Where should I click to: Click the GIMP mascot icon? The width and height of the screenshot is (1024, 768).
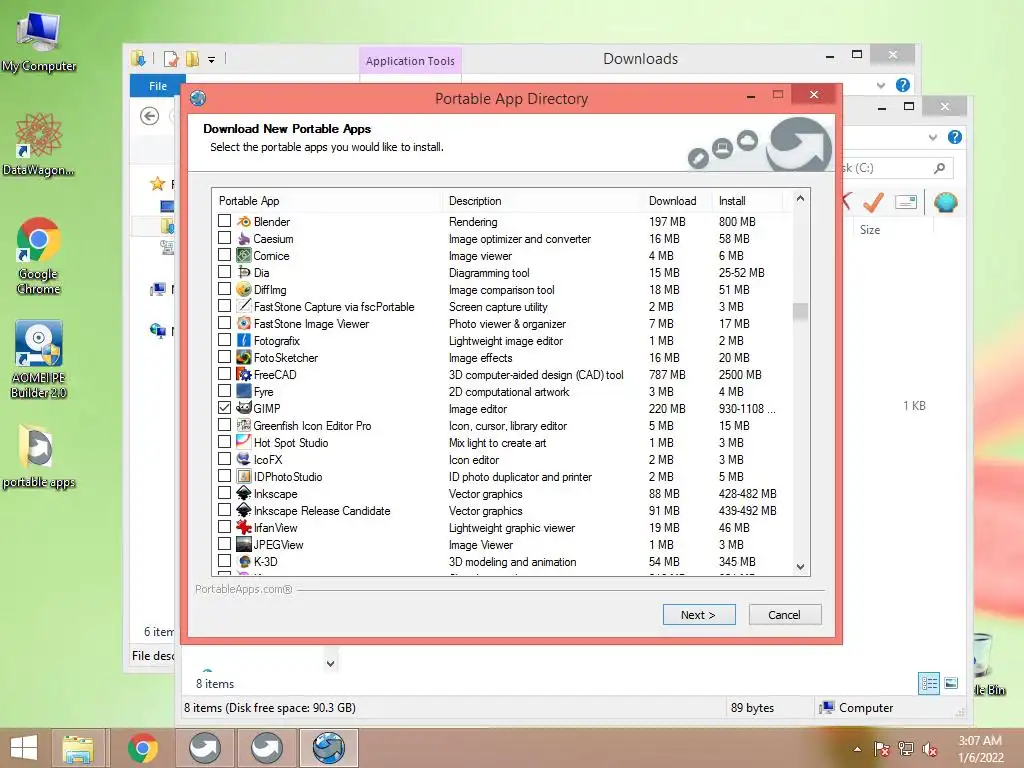[244, 408]
